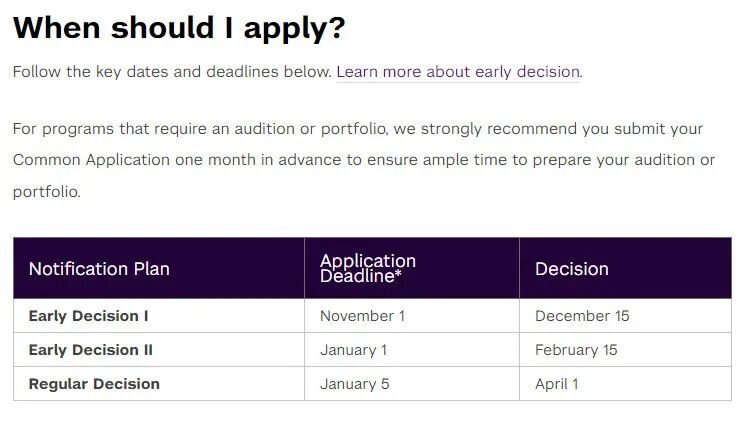Click the 'April 1' decision date cell
The width and height of the screenshot is (746, 430).
click(556, 384)
